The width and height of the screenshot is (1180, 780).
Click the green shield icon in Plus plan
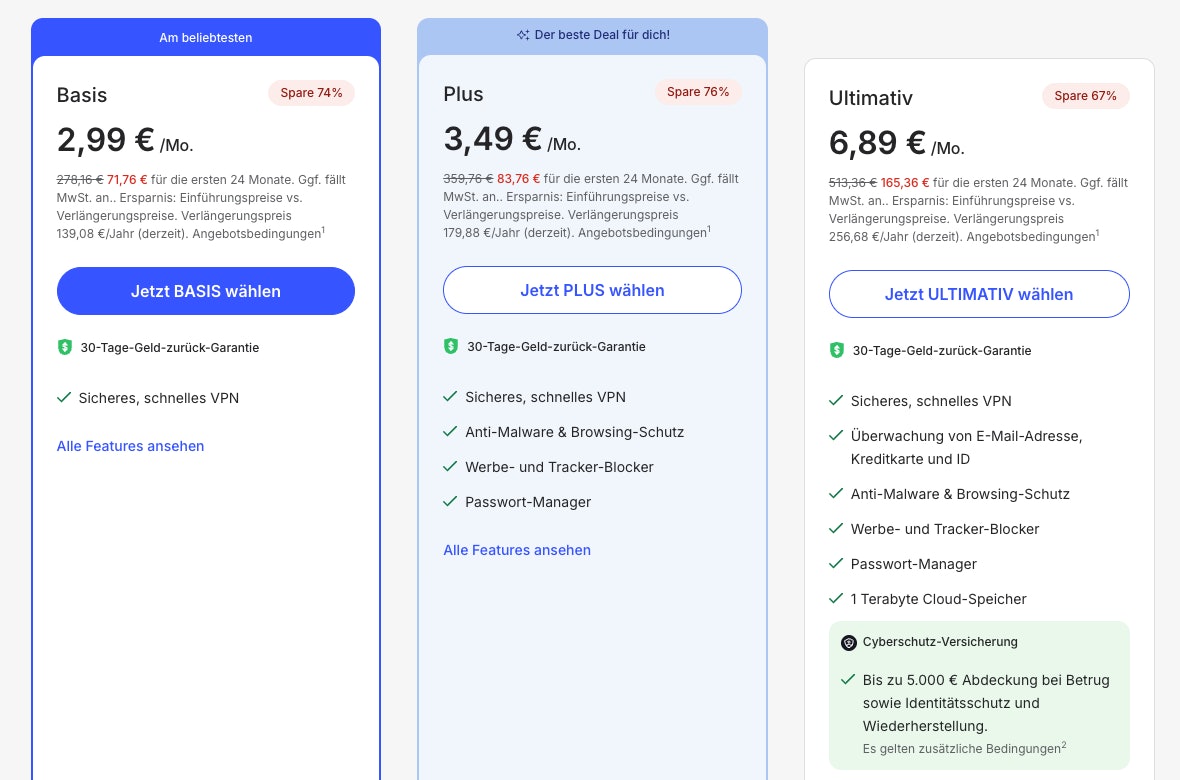[451, 346]
